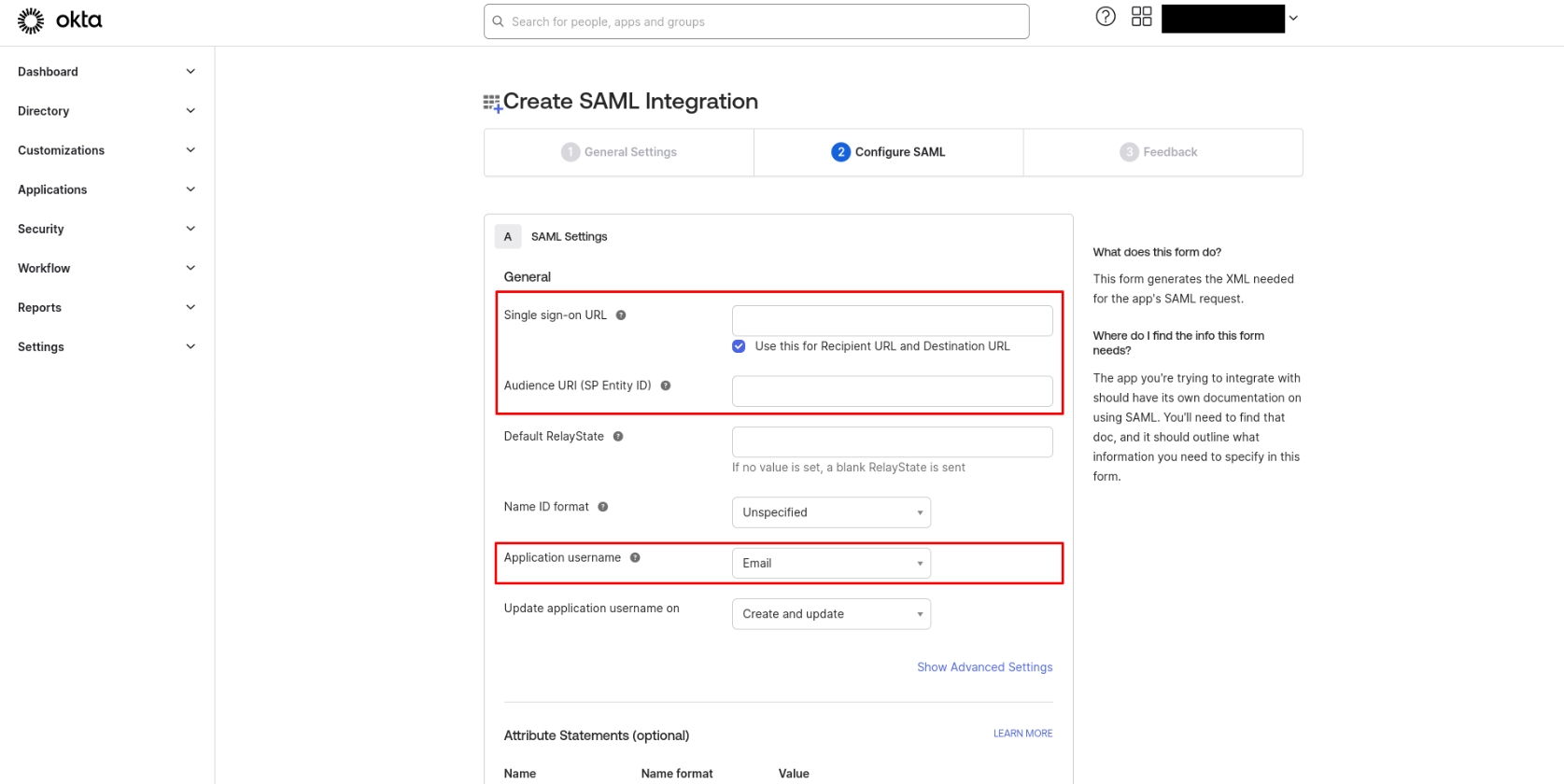Viewport: 1564px width, 784px height.
Task: Open Update application username on dropdown
Action: pyautogui.click(x=831, y=614)
